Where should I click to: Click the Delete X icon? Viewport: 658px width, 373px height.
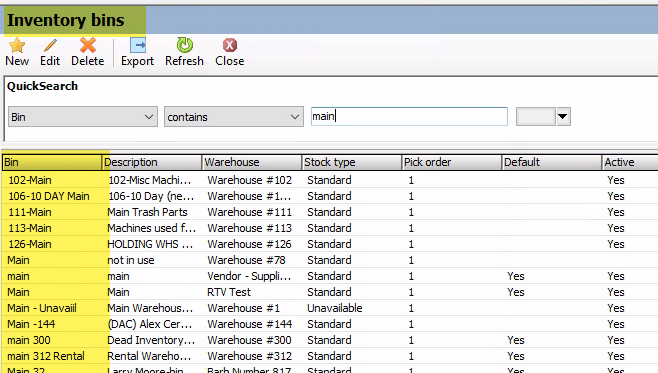[x=88, y=45]
